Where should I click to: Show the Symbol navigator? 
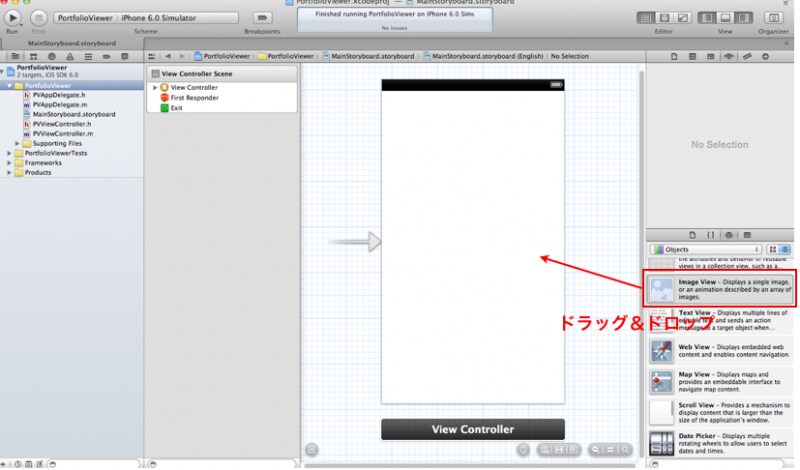pos(33,57)
